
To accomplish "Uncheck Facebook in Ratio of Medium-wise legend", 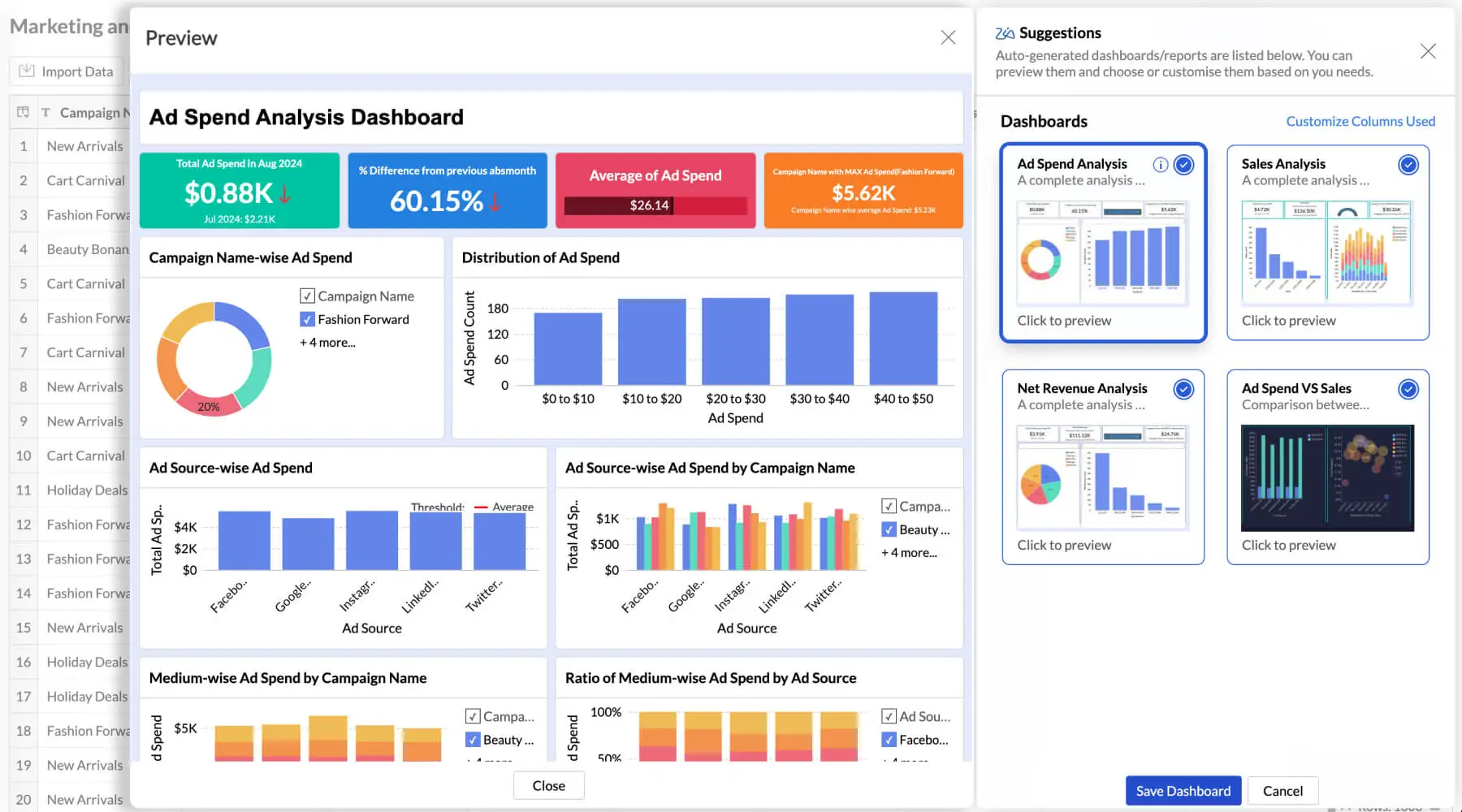I will point(889,740).
